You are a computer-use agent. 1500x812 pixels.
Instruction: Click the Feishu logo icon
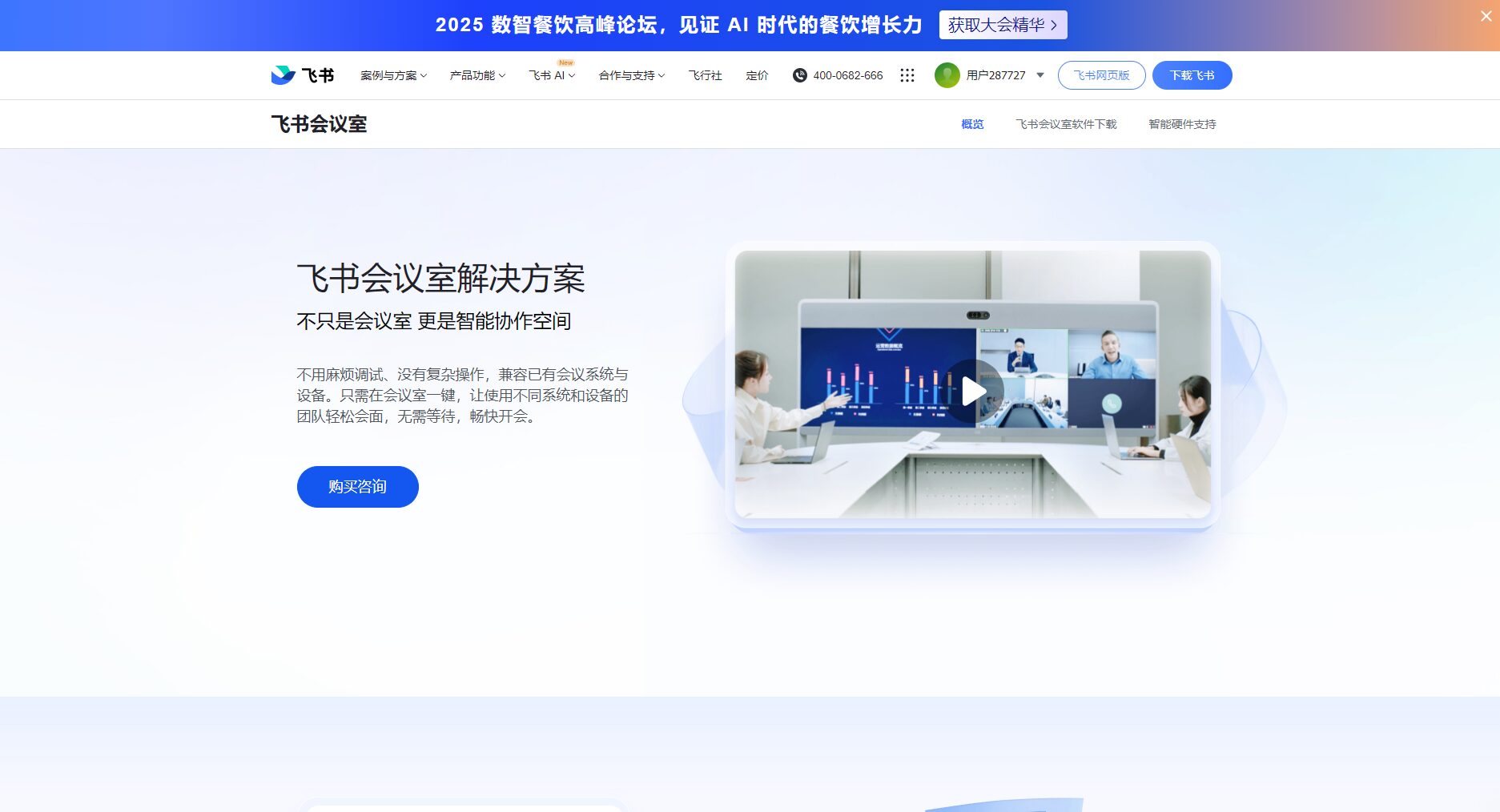283,75
